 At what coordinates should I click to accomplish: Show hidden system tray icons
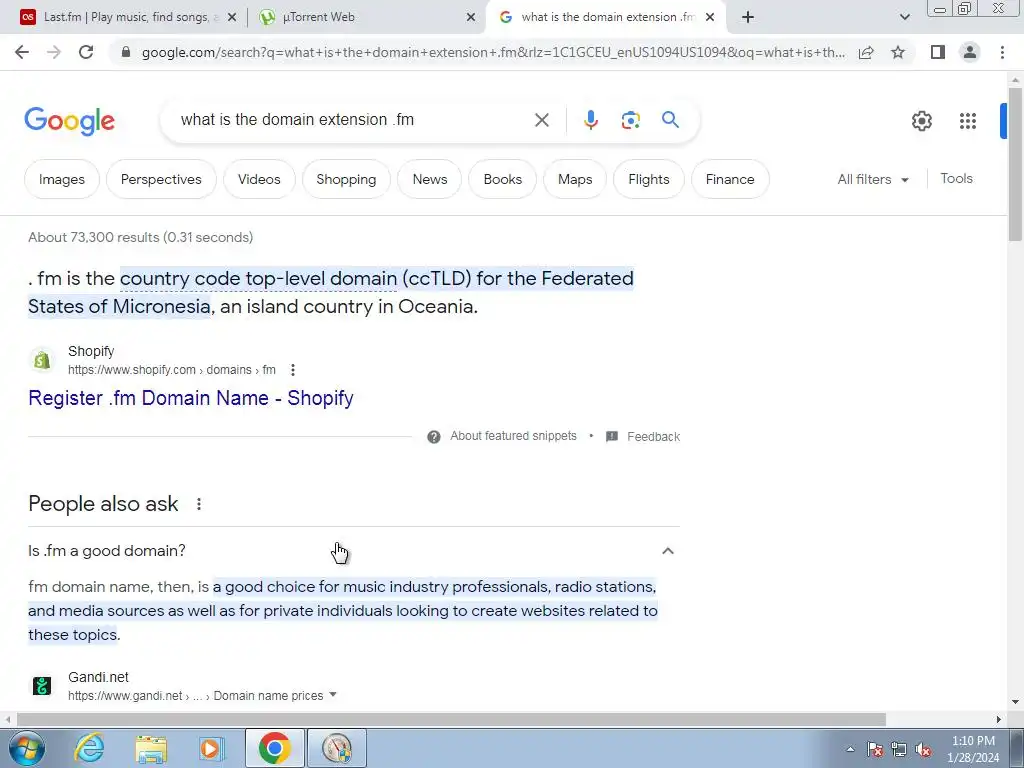pyautogui.click(x=850, y=750)
